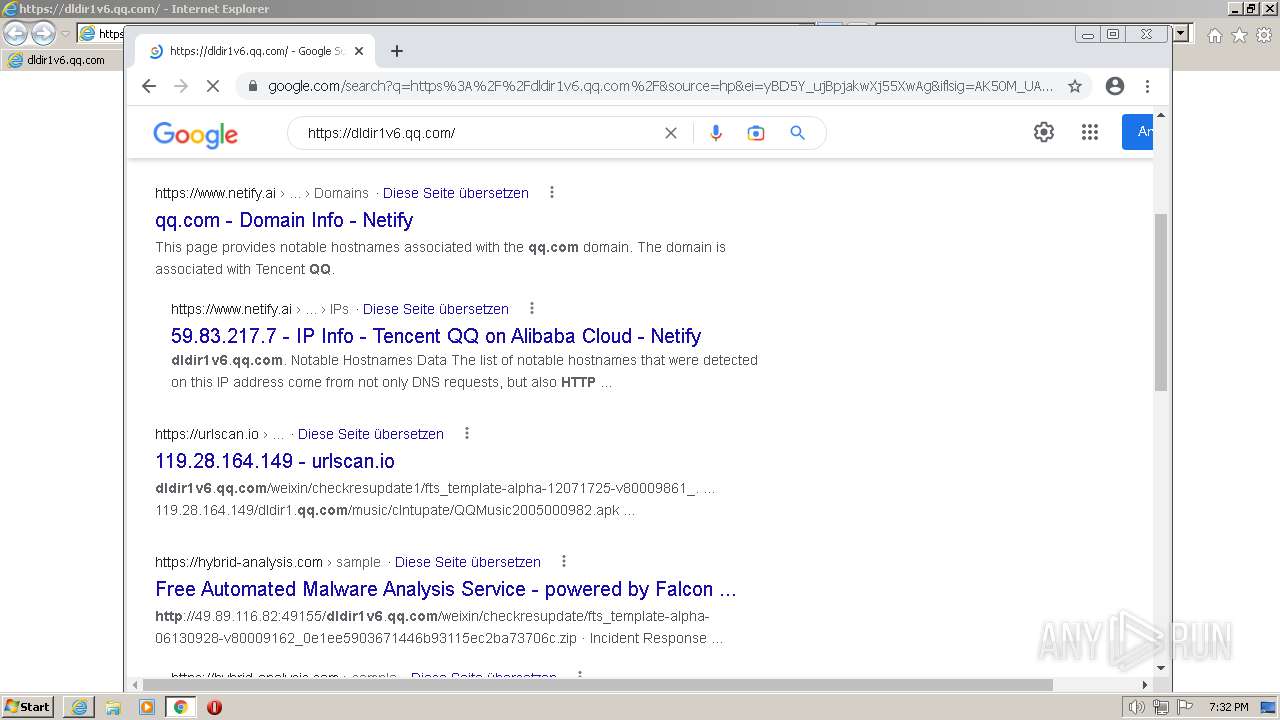Viewport: 1280px width, 720px height.
Task: Open the network tray icon
Action: click(x=1160, y=707)
